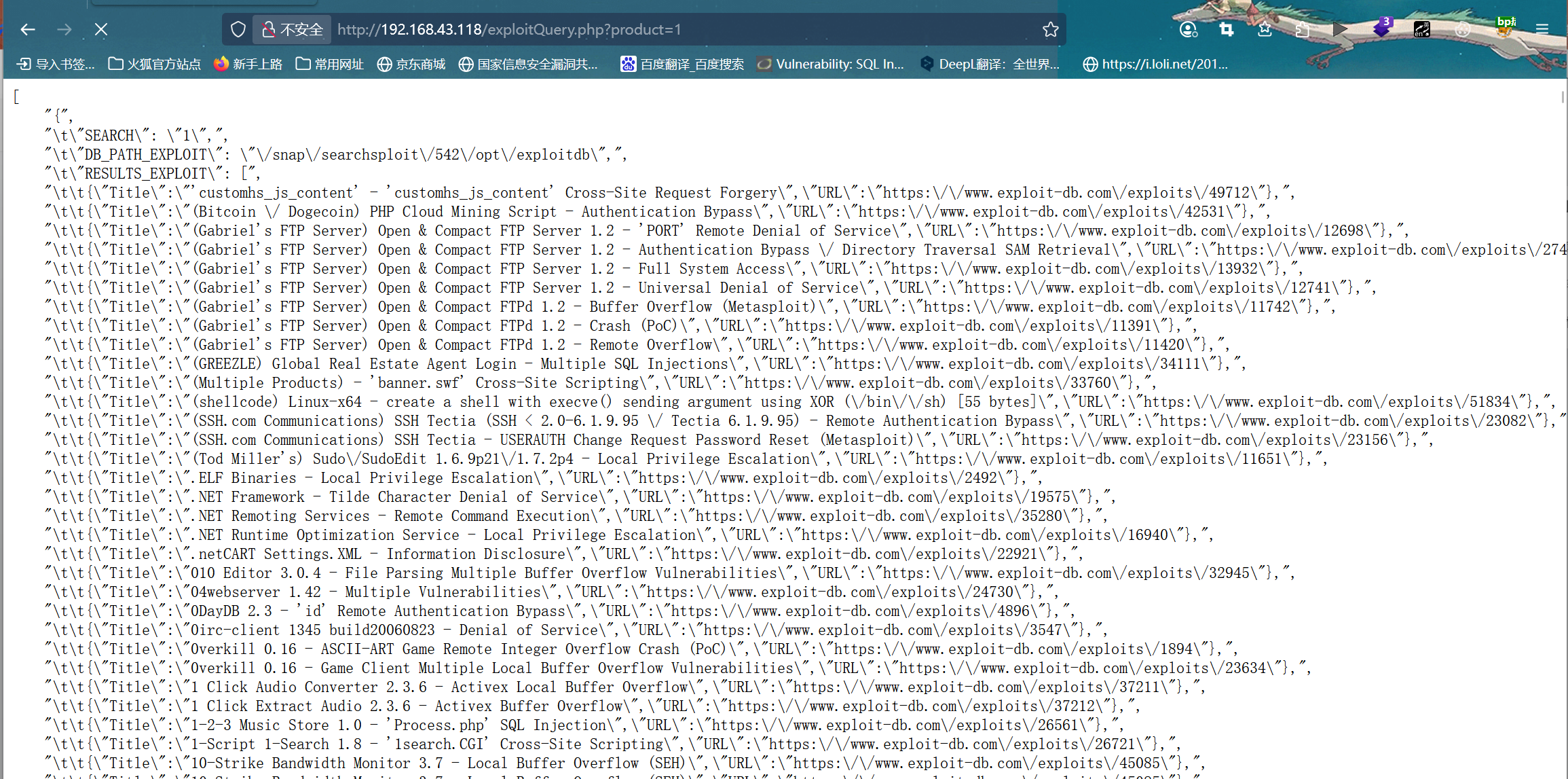Image resolution: width=1568 pixels, height=779 pixels.
Task: Click the screenshot crop tool icon
Action: point(1226,29)
